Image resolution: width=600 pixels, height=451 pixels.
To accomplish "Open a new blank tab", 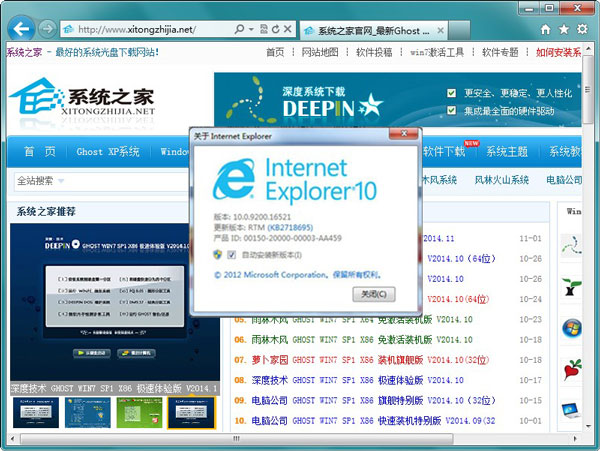I will 459,30.
